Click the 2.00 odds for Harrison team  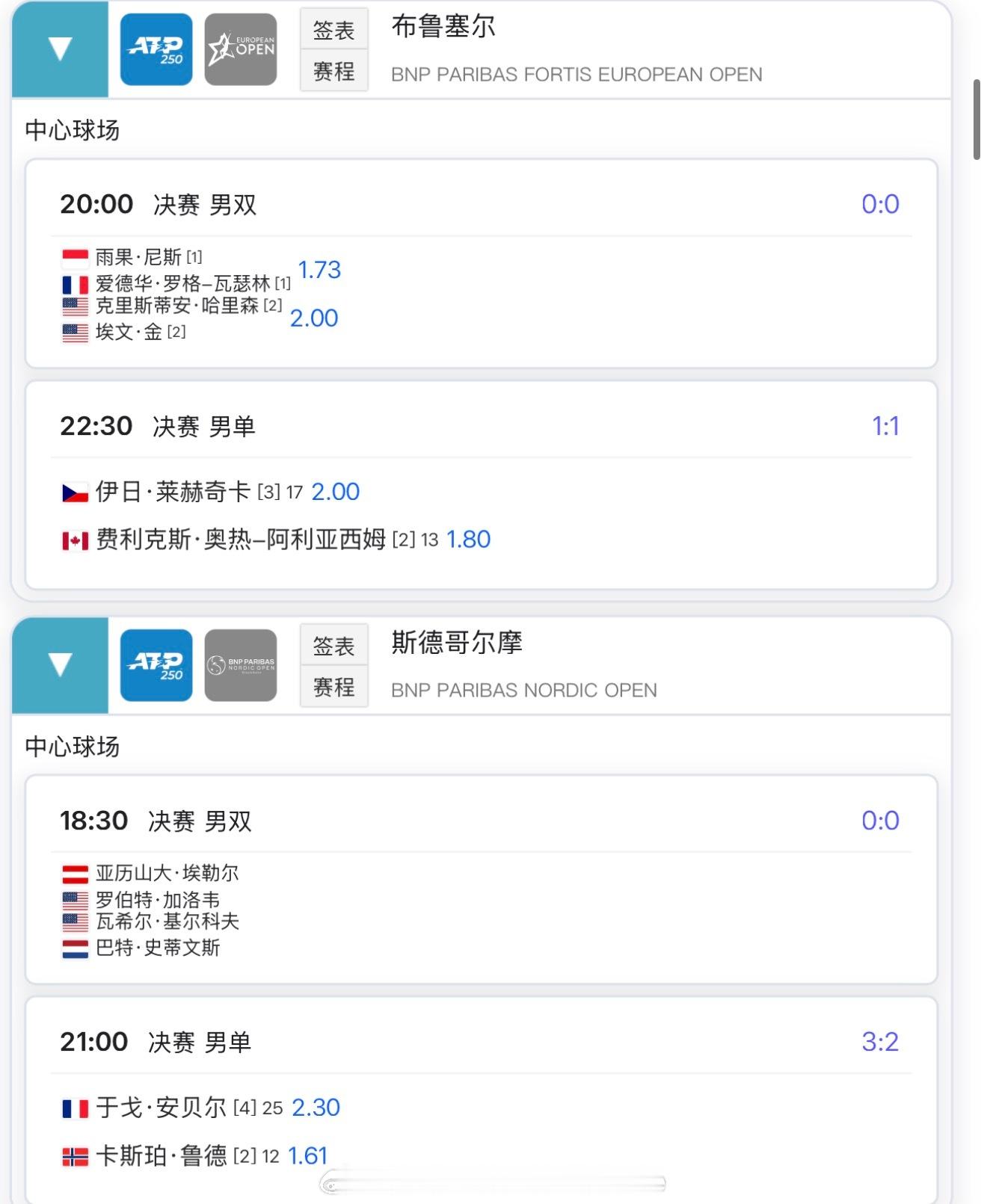(x=314, y=318)
